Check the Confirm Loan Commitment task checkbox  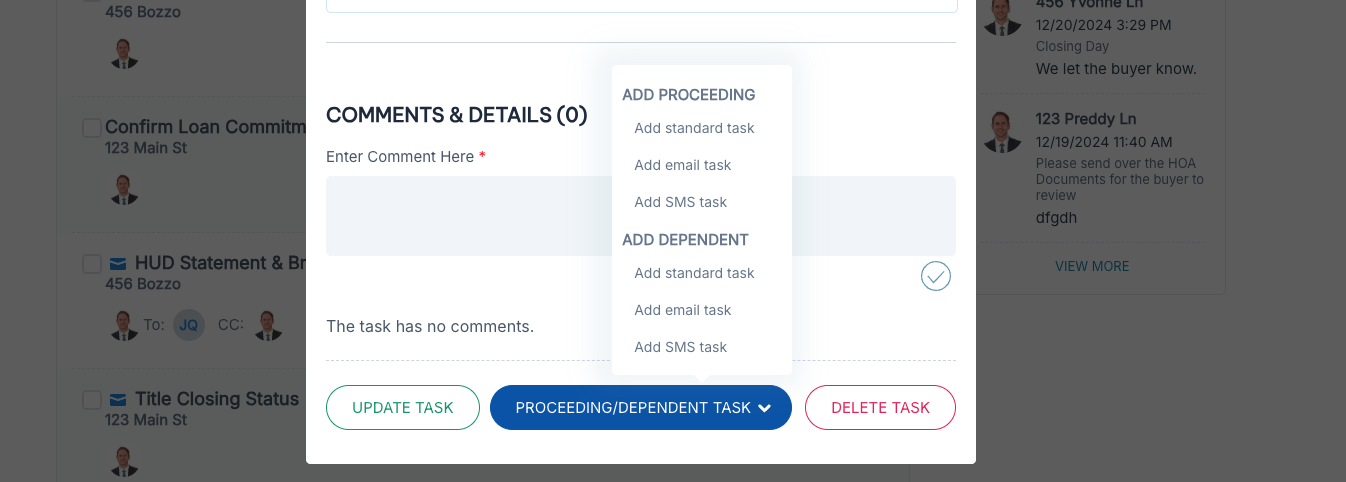[92, 128]
